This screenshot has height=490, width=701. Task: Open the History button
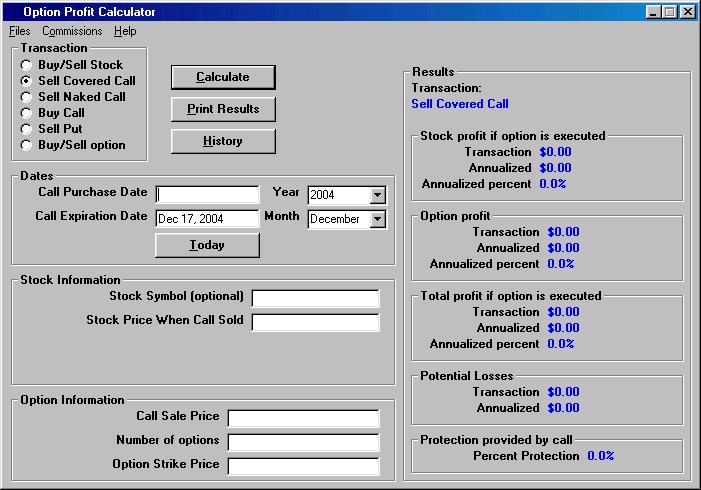223,141
